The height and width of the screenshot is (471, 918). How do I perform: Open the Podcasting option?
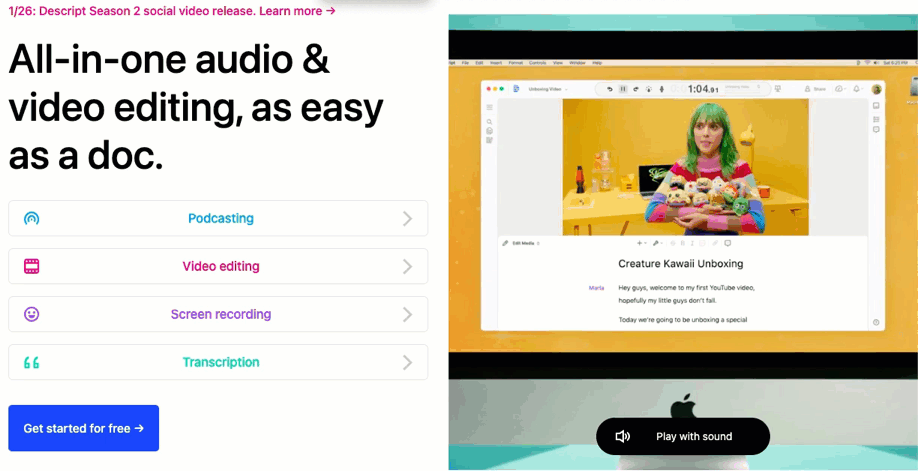pyautogui.click(x=218, y=219)
